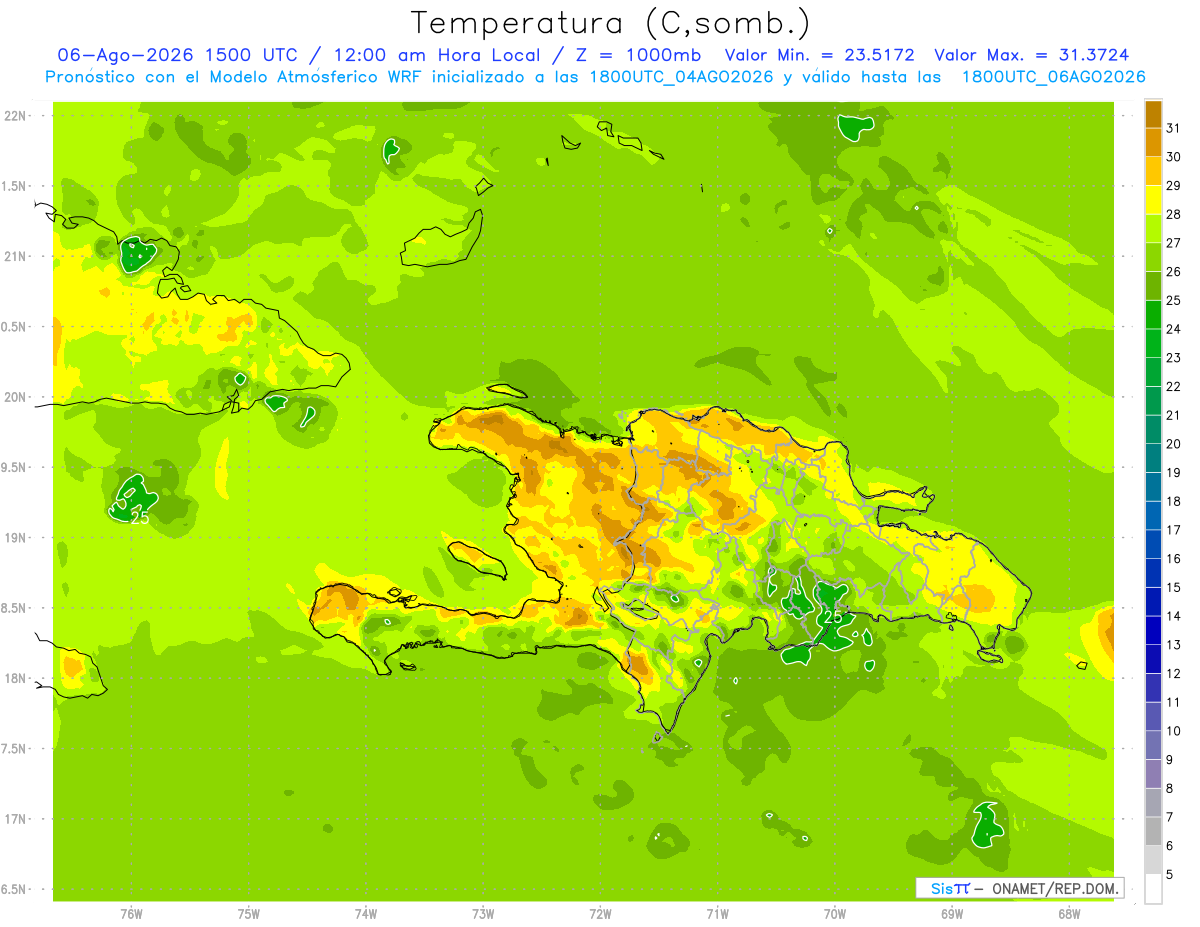Click the "21N" latitude axis label
Image resolution: width=1200 pixels, height=927 pixels.
[15, 256]
